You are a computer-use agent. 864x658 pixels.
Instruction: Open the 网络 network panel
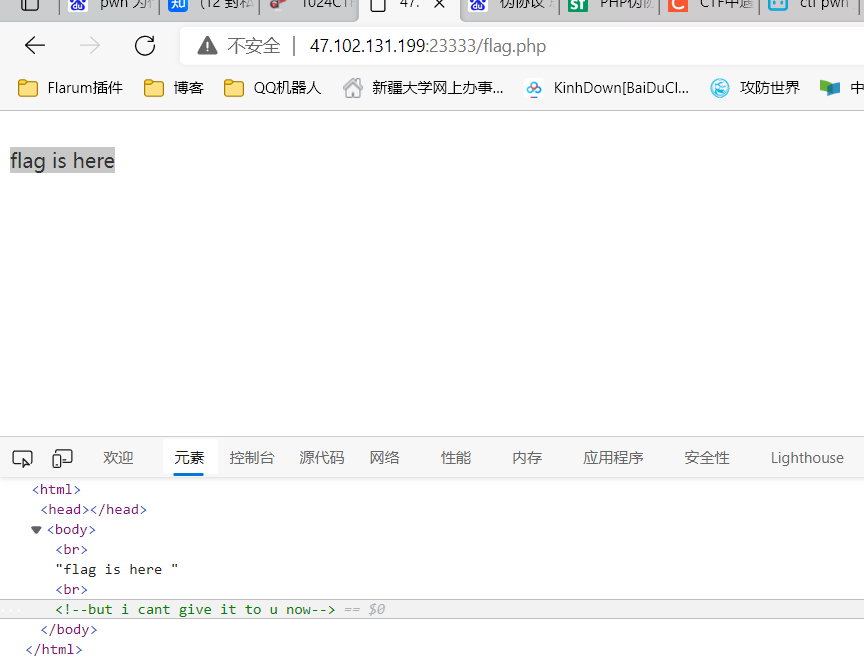pos(384,457)
